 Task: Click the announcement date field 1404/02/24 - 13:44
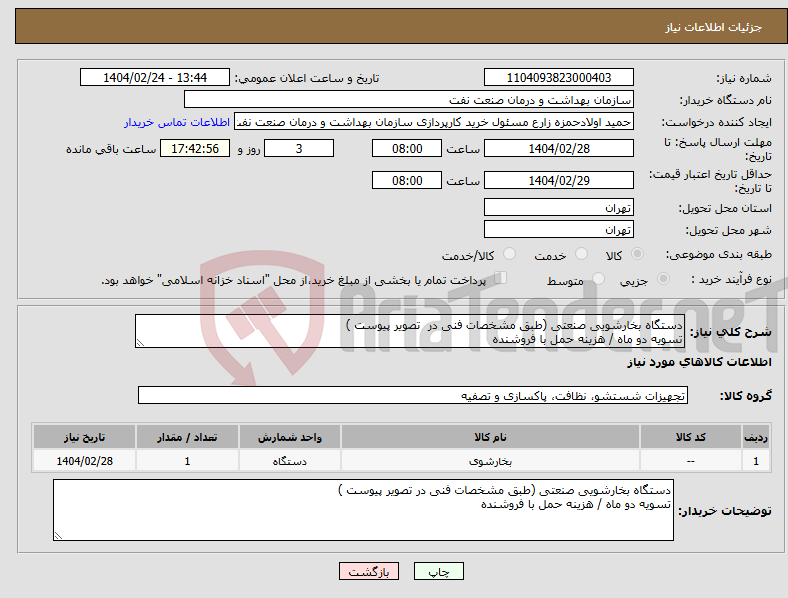tap(155, 77)
